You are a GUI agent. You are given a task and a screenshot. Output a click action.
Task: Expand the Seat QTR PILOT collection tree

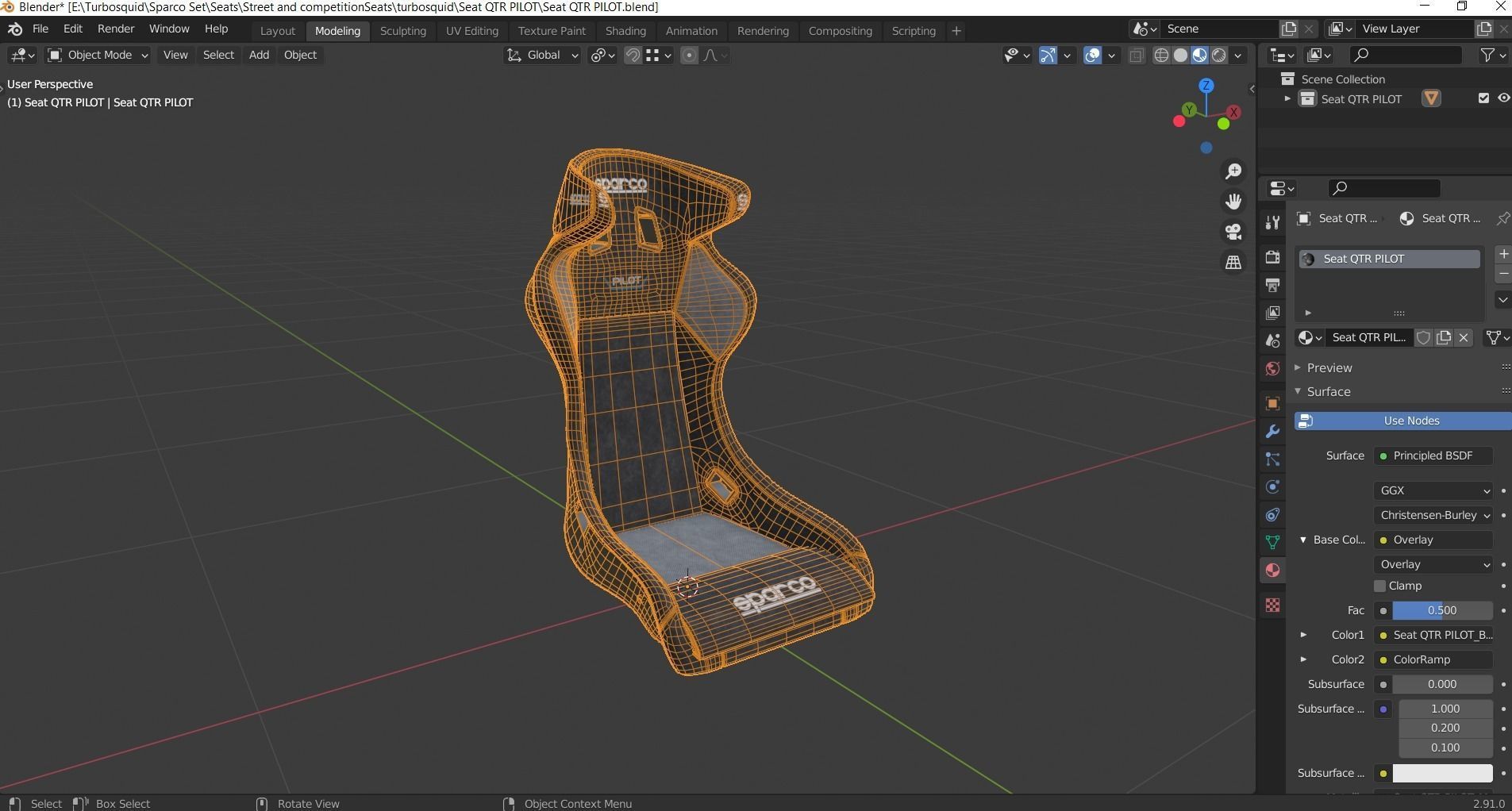pos(1287,99)
